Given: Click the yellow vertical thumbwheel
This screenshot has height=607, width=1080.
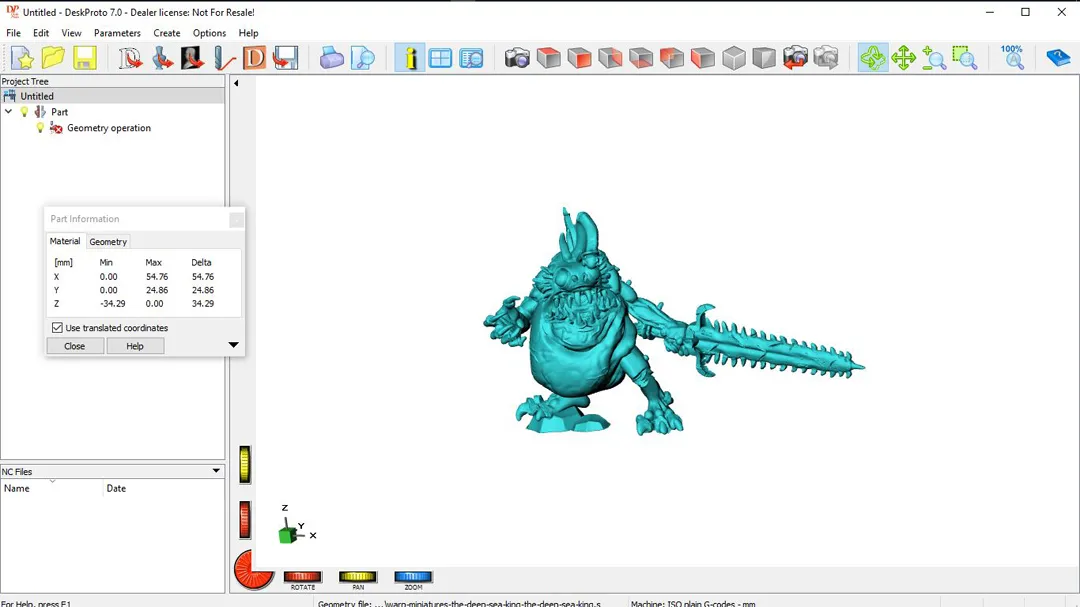Looking at the screenshot, I should coord(245,464).
